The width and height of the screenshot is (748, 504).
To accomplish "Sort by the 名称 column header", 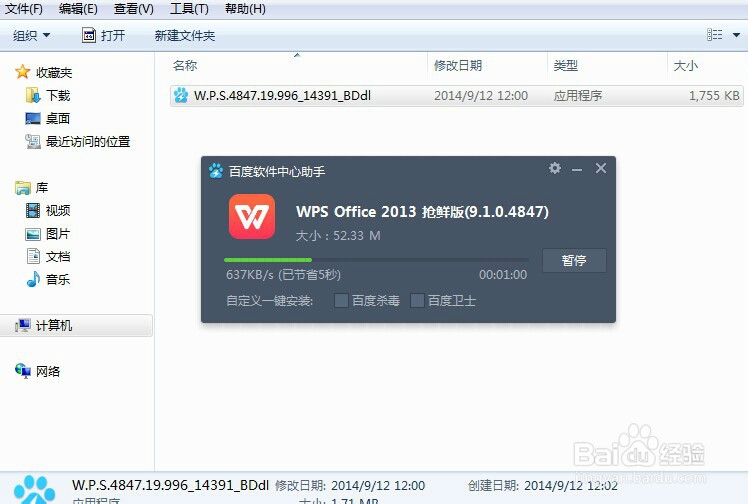I will [185, 65].
